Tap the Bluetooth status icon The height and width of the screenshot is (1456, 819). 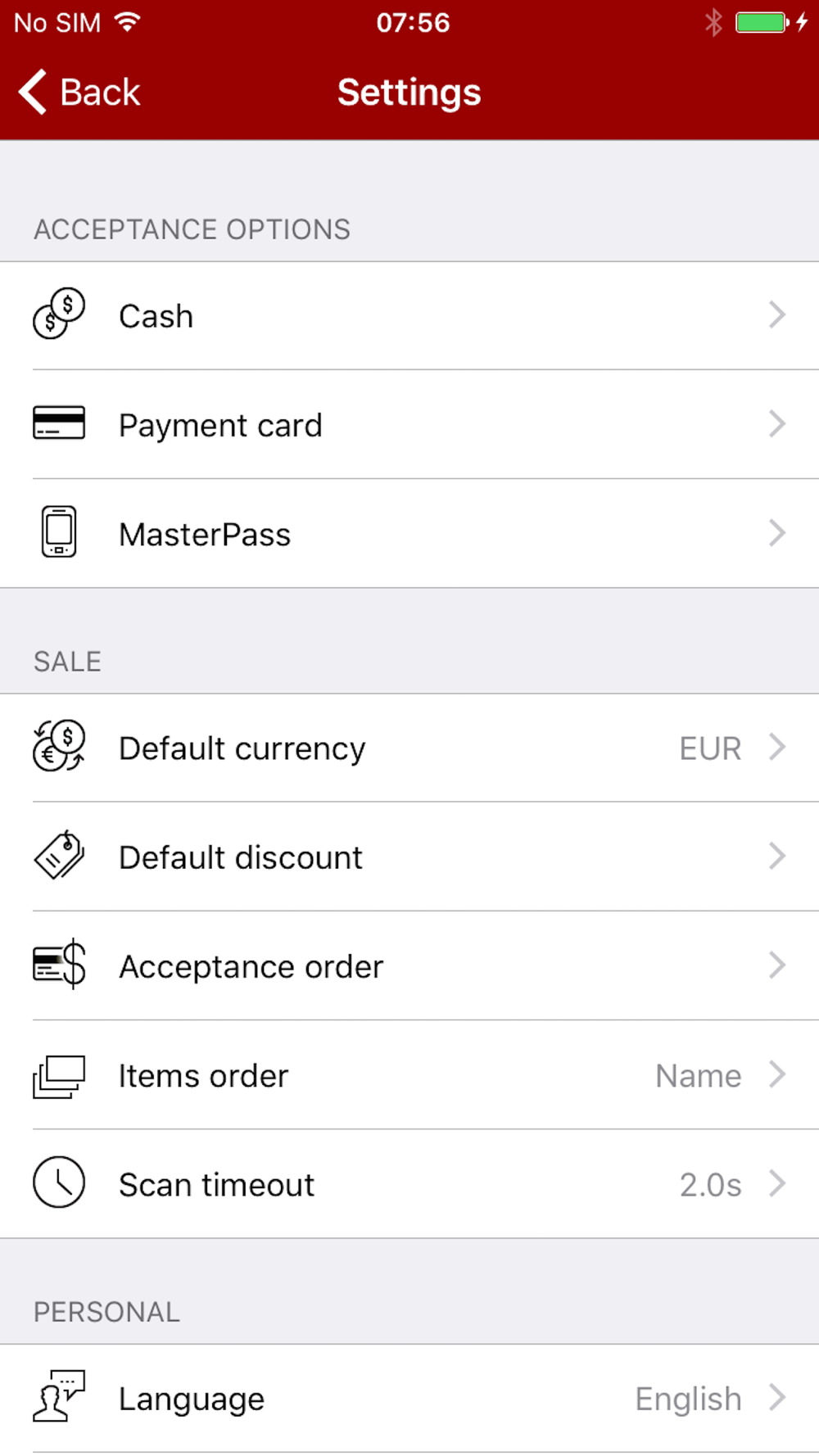point(713,22)
